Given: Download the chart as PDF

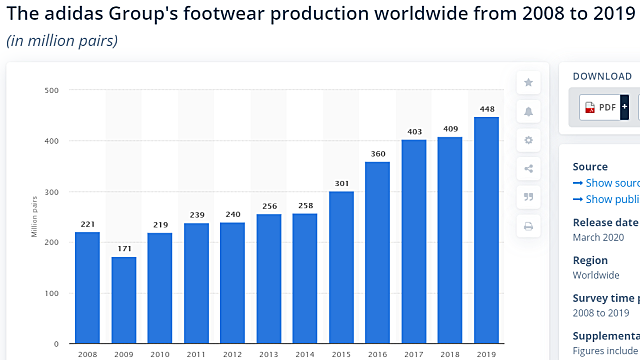Looking at the screenshot, I should (x=604, y=107).
